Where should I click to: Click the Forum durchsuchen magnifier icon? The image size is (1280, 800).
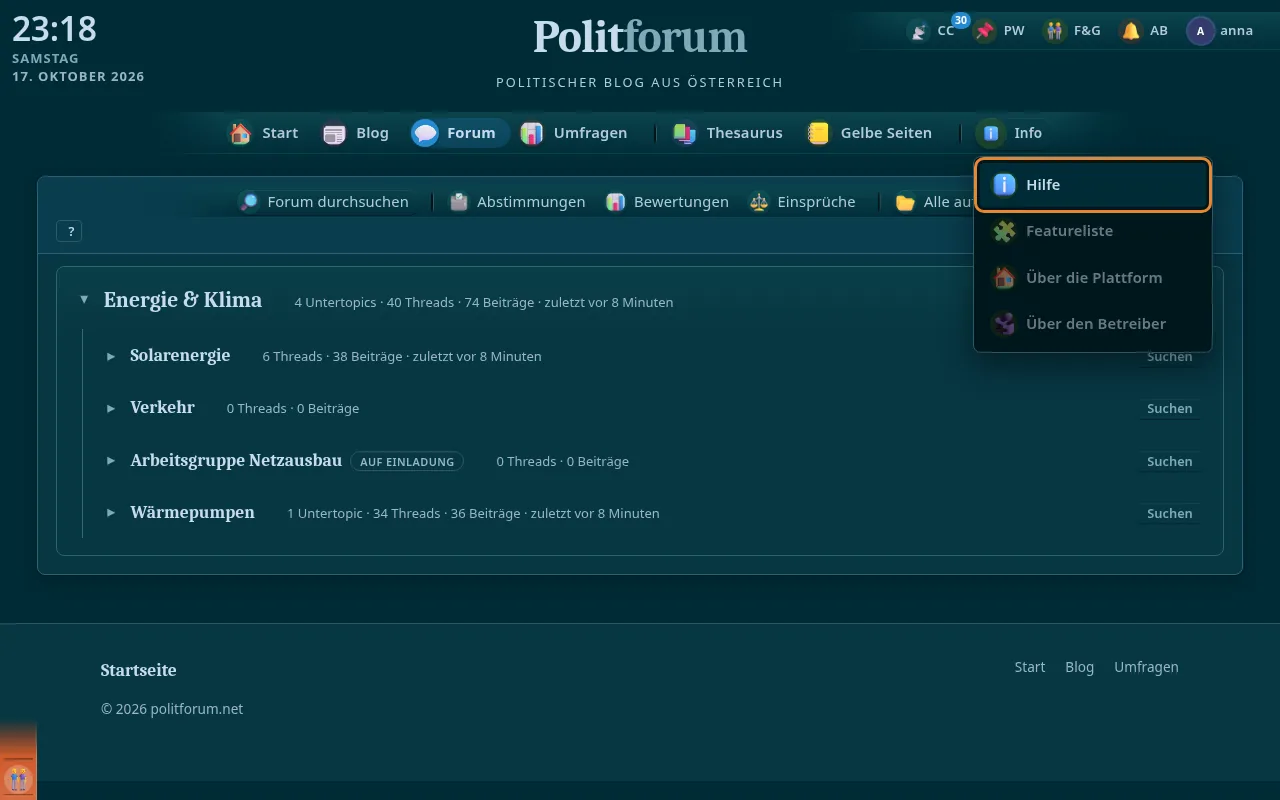click(x=249, y=202)
